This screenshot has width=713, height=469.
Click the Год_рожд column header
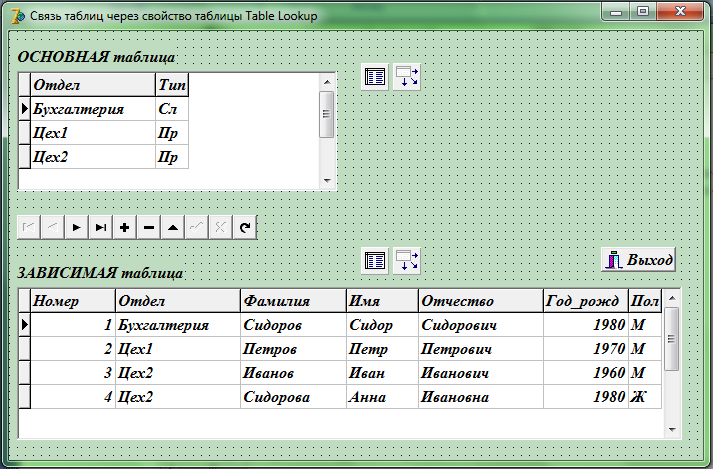tap(586, 301)
